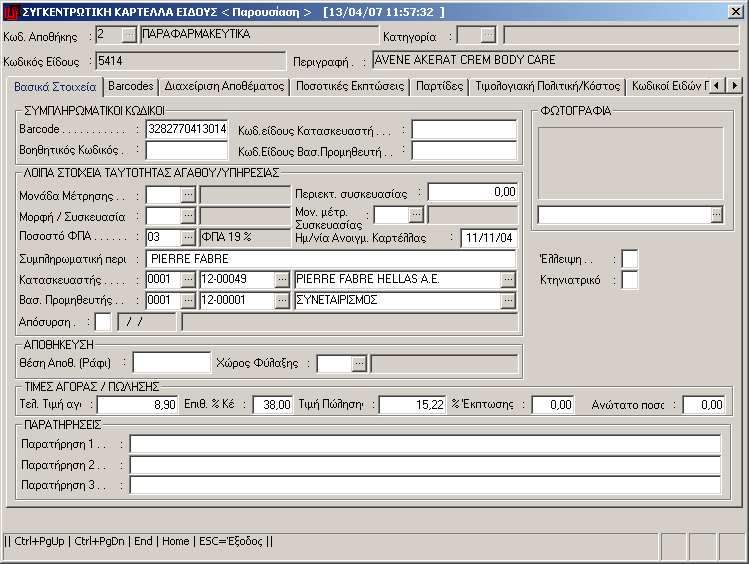The width and height of the screenshot is (749, 564).
Task: Open Ποσοτικές Εκπτώσεις tab
Action: tap(350, 86)
